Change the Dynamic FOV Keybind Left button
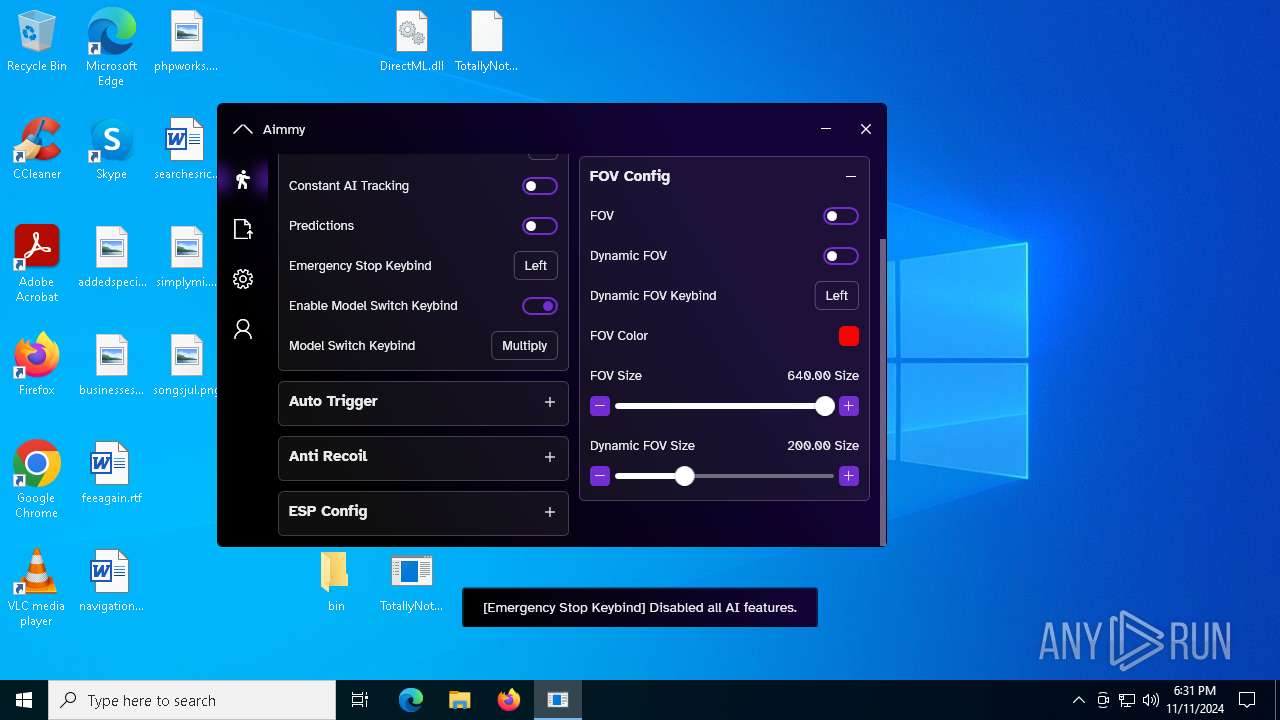Viewport: 1280px width, 720px height. (837, 296)
